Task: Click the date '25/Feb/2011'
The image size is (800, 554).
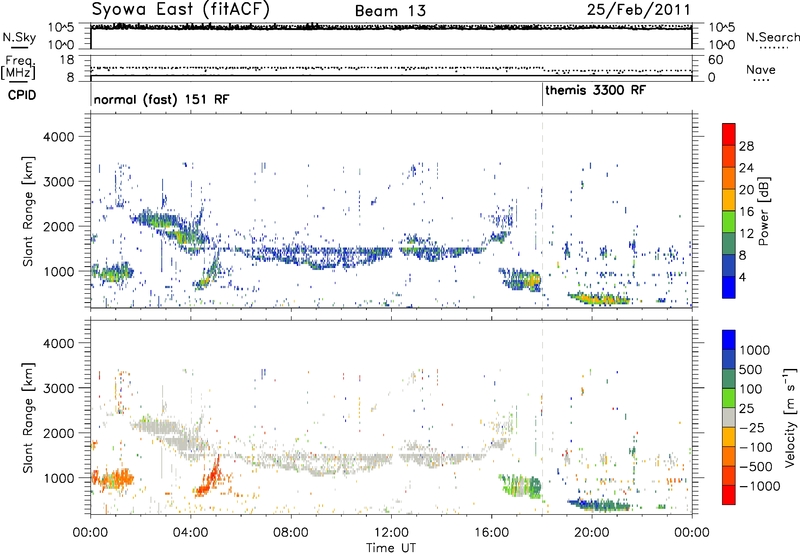Action: pyautogui.click(x=639, y=9)
